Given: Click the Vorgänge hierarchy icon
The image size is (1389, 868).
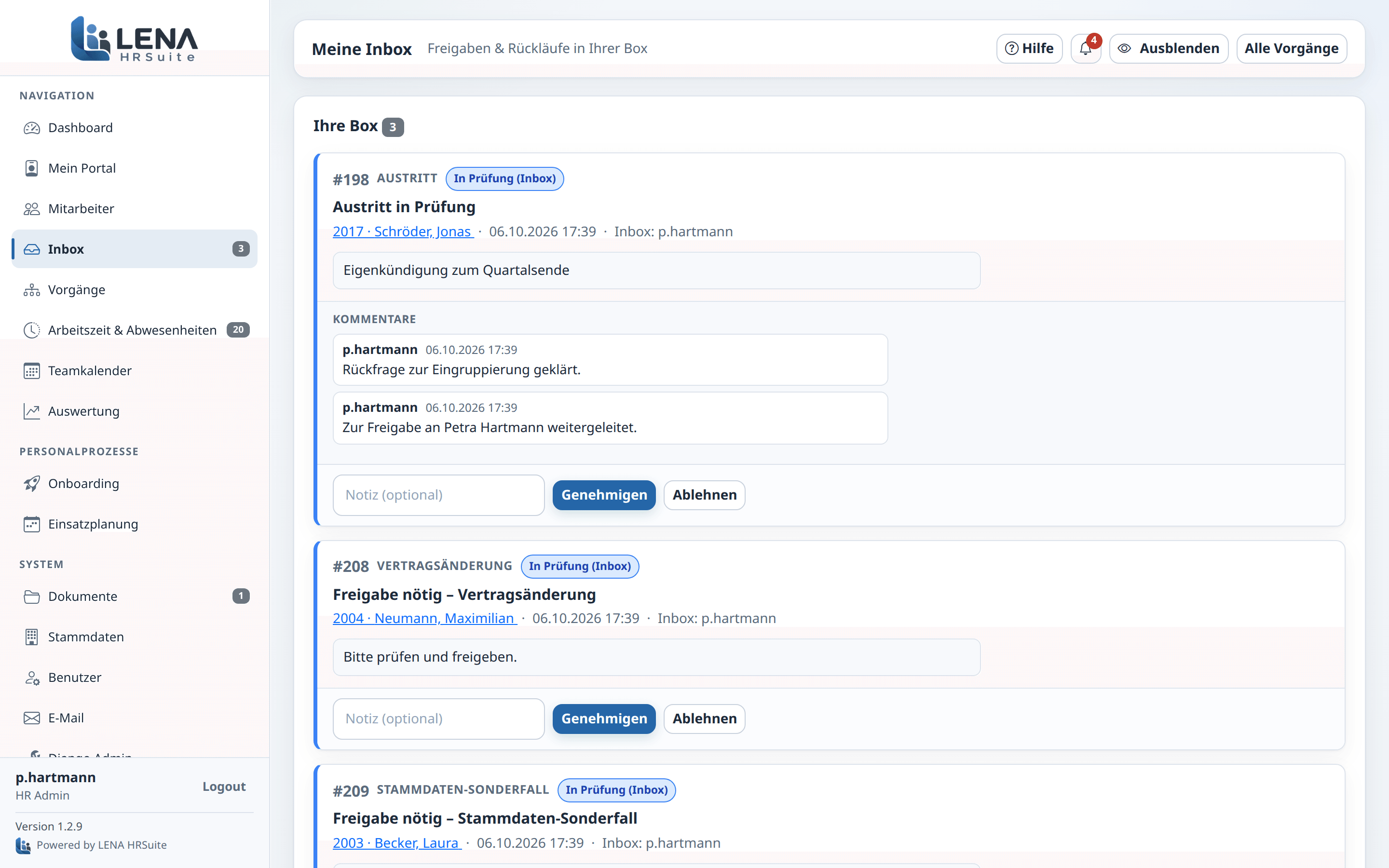Looking at the screenshot, I should coord(31,290).
